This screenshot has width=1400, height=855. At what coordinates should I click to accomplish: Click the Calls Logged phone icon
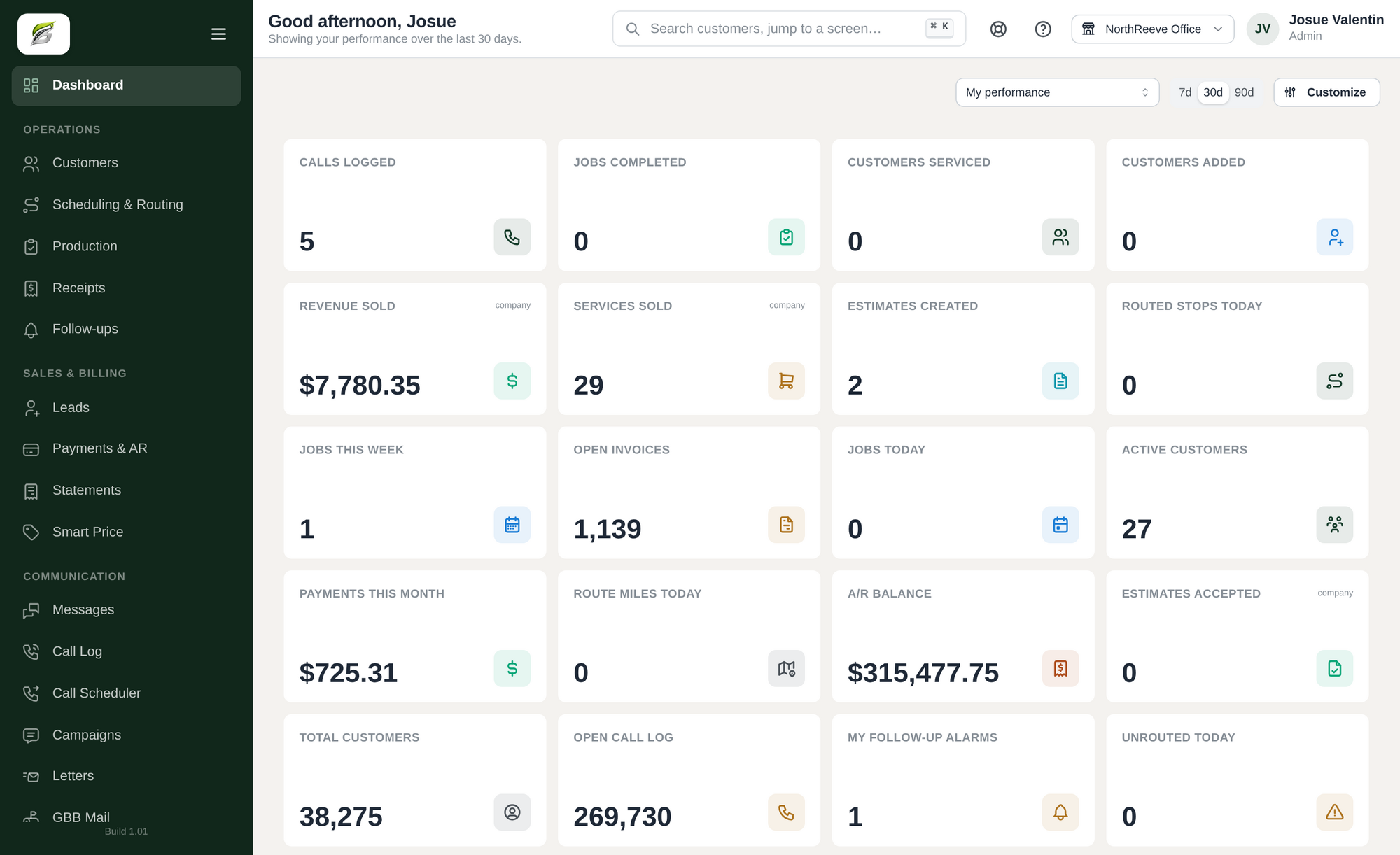pyautogui.click(x=512, y=237)
